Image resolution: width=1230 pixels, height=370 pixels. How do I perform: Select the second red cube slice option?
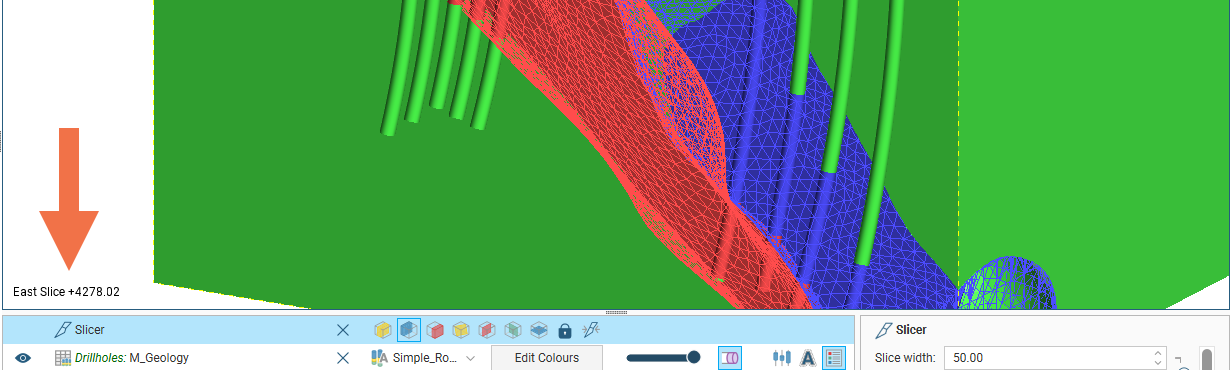pyautogui.click(x=486, y=330)
